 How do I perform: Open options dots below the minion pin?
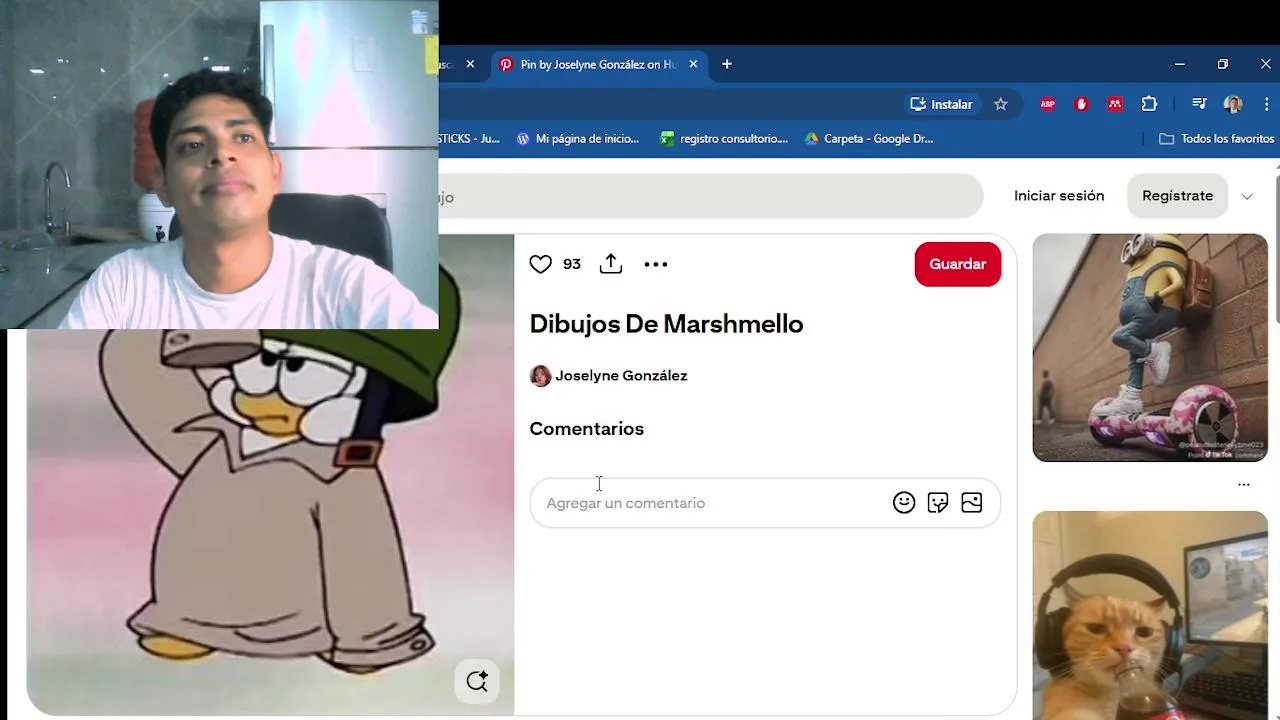pos(1244,485)
